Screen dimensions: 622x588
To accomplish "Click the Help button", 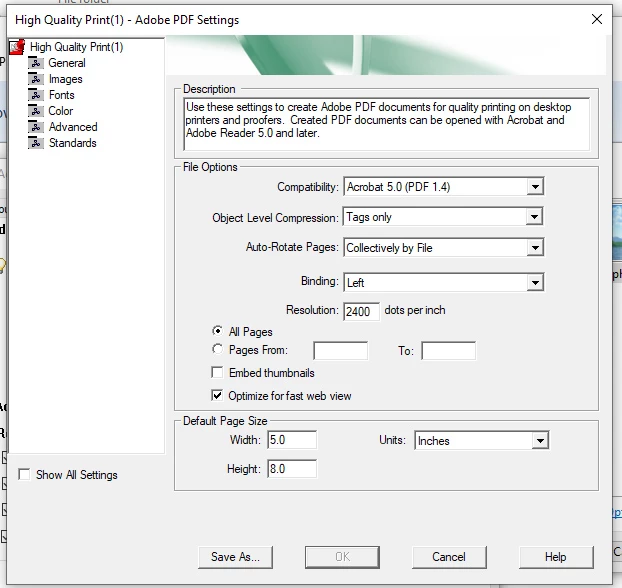I will 556,557.
